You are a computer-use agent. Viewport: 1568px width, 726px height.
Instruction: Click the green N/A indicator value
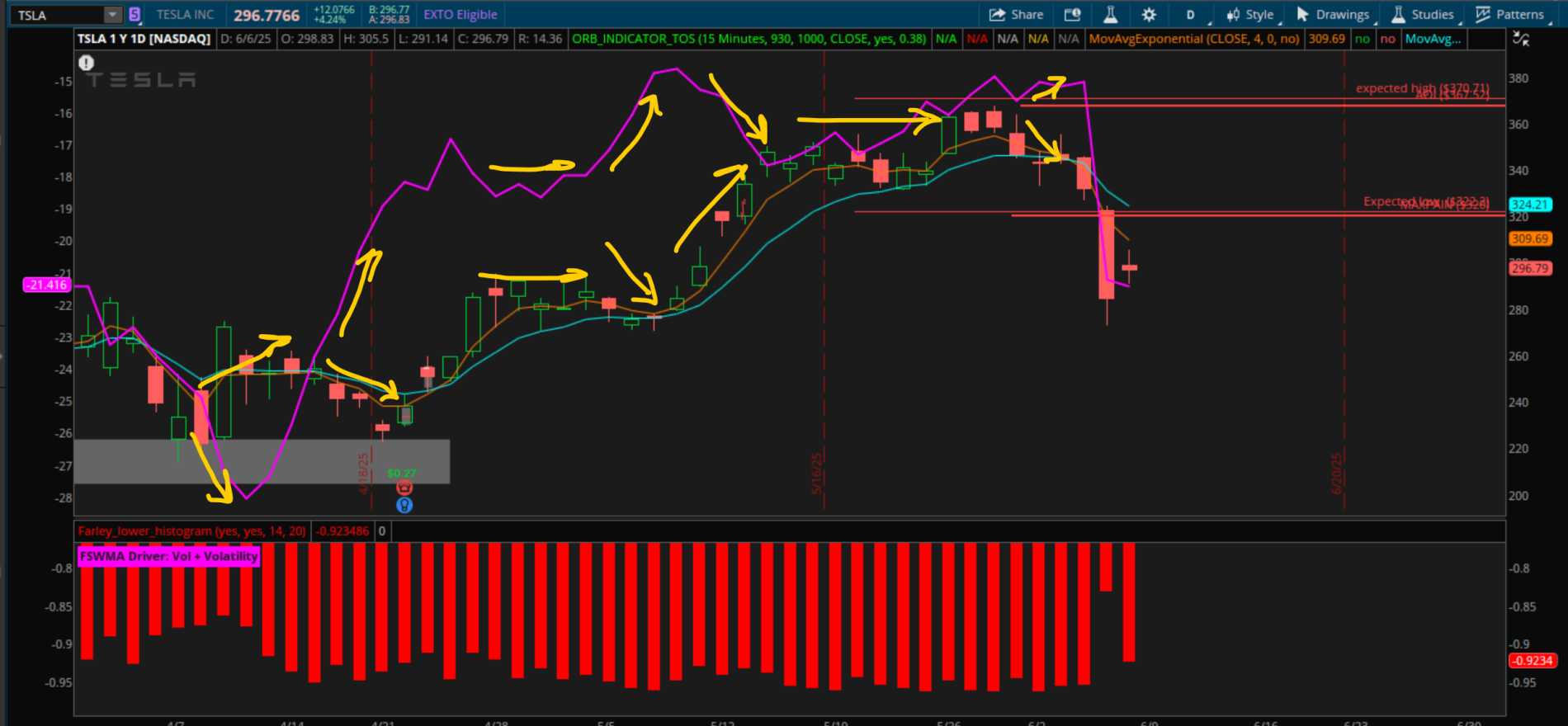pyautogui.click(x=947, y=39)
